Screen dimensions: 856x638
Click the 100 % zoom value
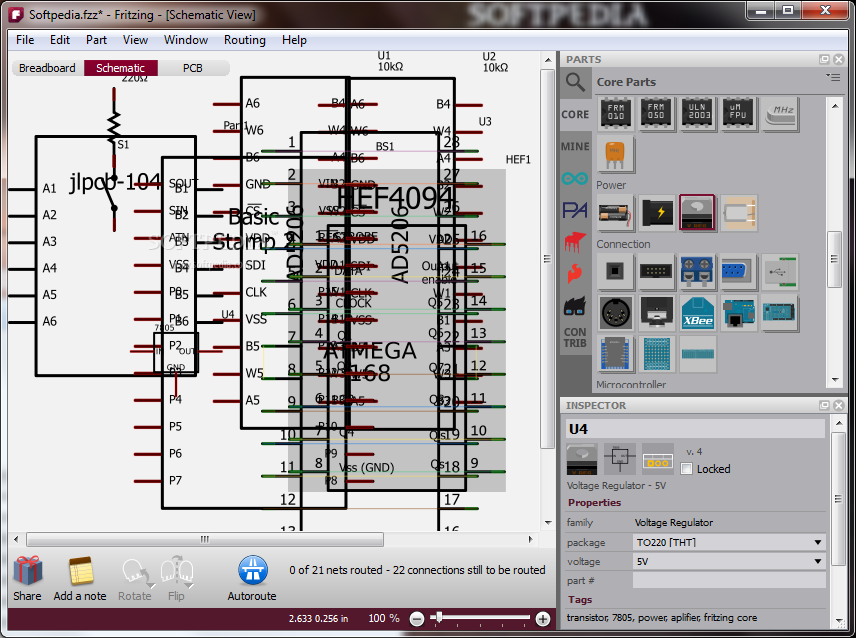pyautogui.click(x=383, y=618)
